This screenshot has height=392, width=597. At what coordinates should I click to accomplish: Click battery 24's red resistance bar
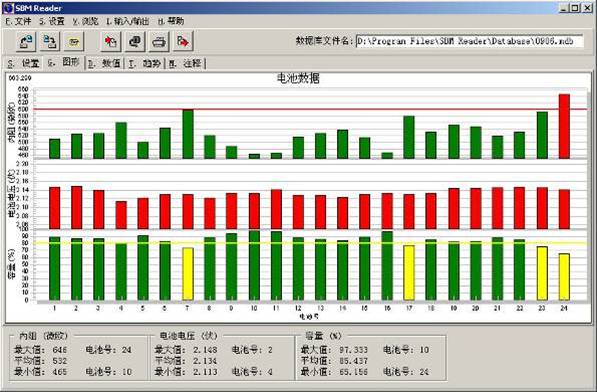(564, 126)
